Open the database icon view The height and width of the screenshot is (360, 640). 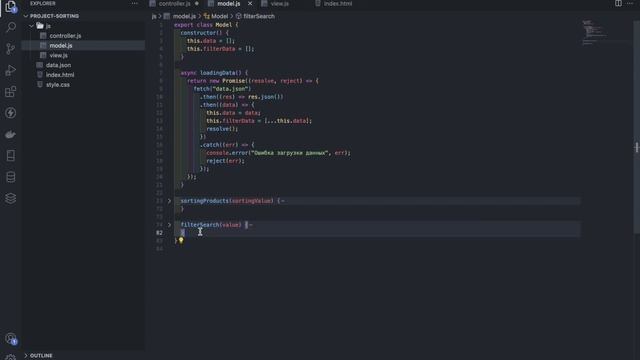tap(11, 177)
